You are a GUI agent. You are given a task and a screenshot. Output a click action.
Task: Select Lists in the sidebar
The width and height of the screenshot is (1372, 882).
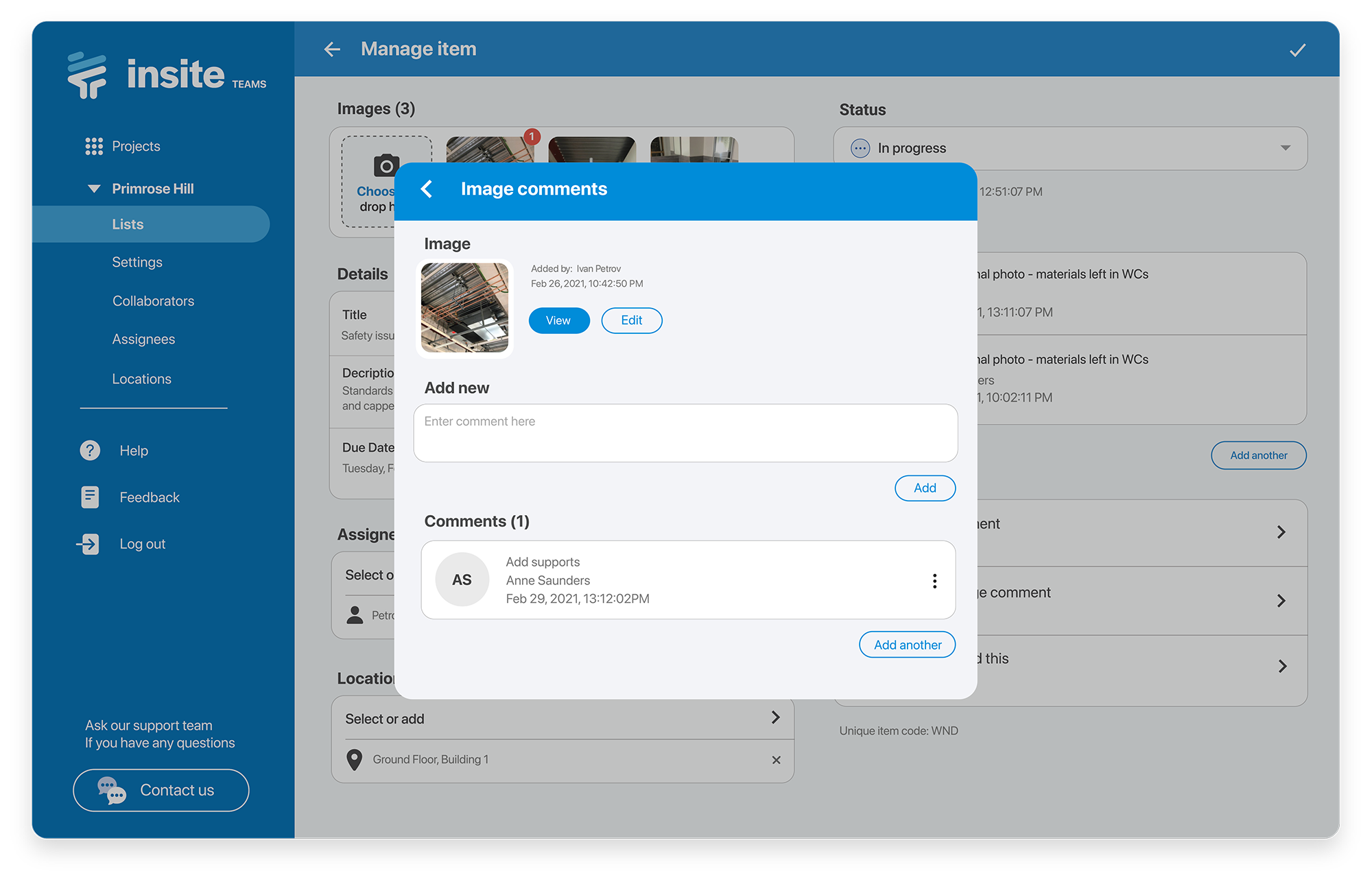[151, 224]
